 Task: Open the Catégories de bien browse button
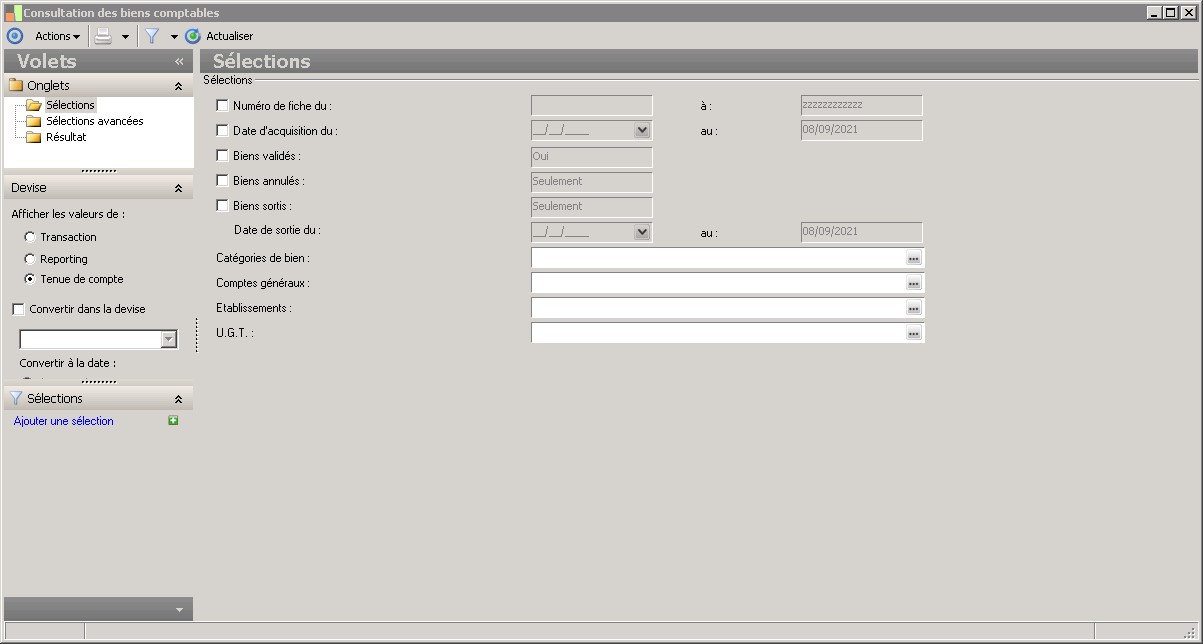(913, 258)
